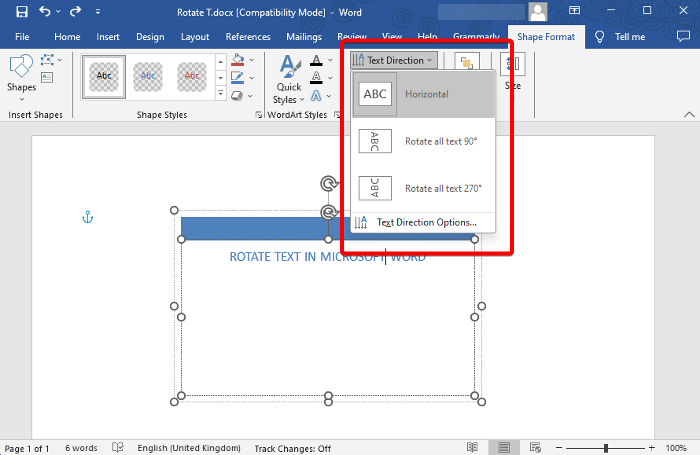Click the Arrange group icon

tap(467, 63)
